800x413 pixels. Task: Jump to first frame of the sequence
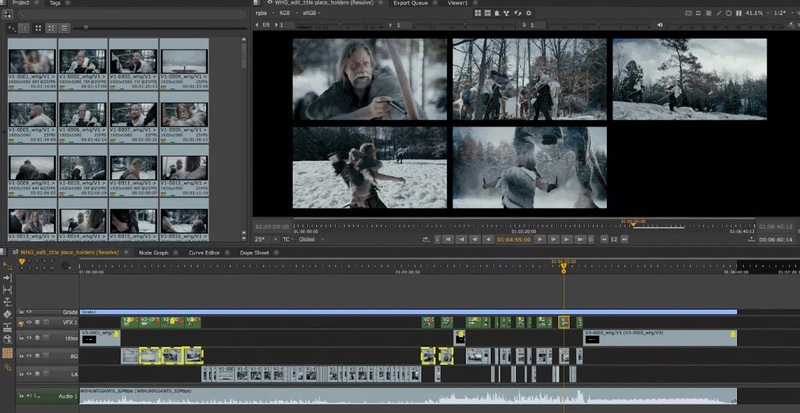click(449, 240)
